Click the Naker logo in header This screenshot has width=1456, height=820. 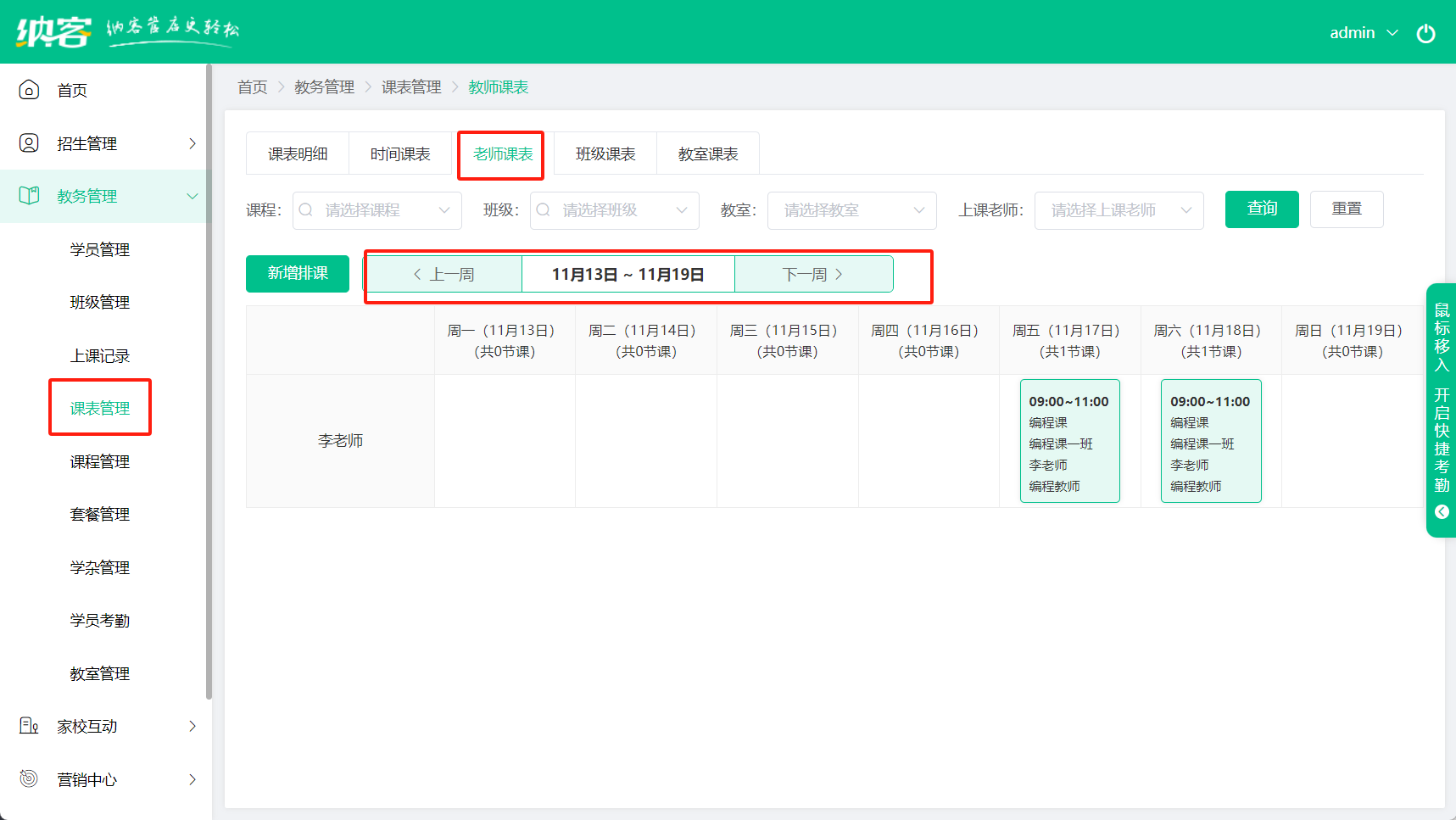coord(54,32)
